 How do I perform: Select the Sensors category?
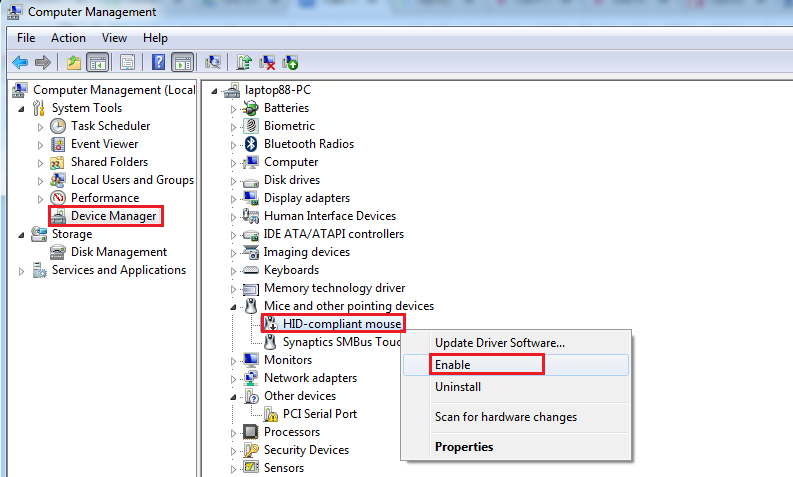click(284, 468)
